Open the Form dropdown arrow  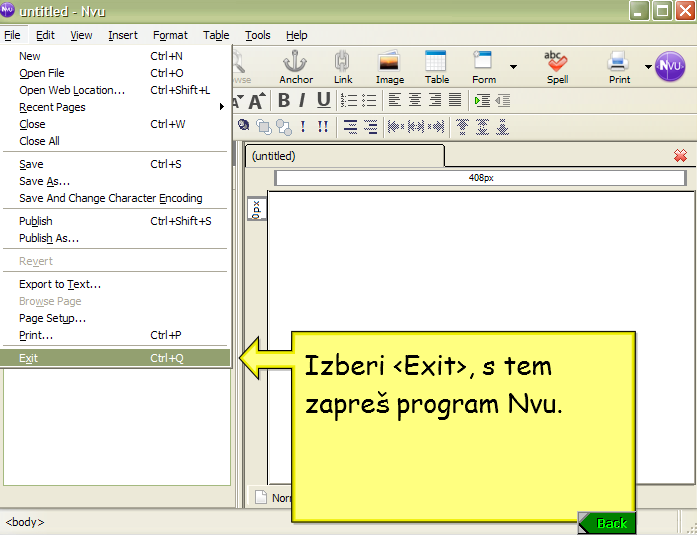tap(513, 67)
